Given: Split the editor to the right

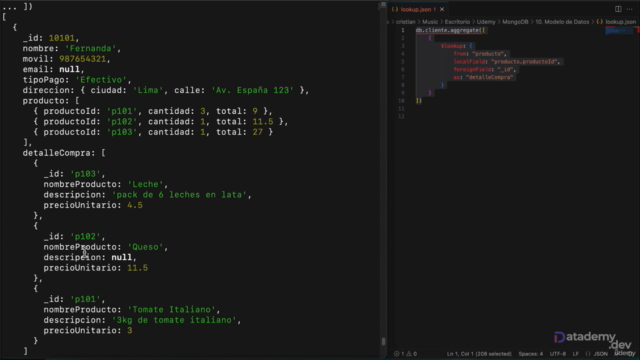Looking at the screenshot, I should [618, 9].
